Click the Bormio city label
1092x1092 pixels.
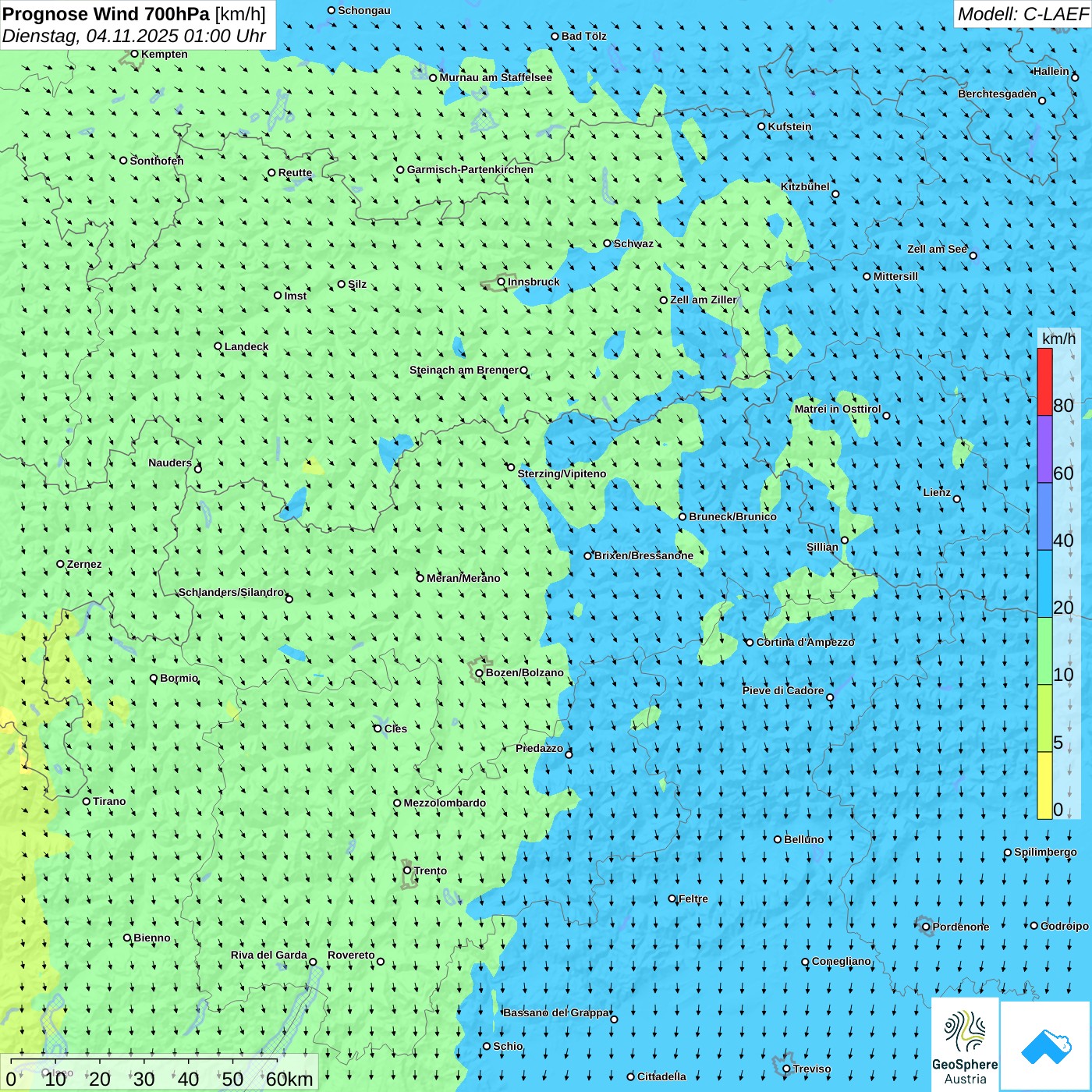[179, 678]
